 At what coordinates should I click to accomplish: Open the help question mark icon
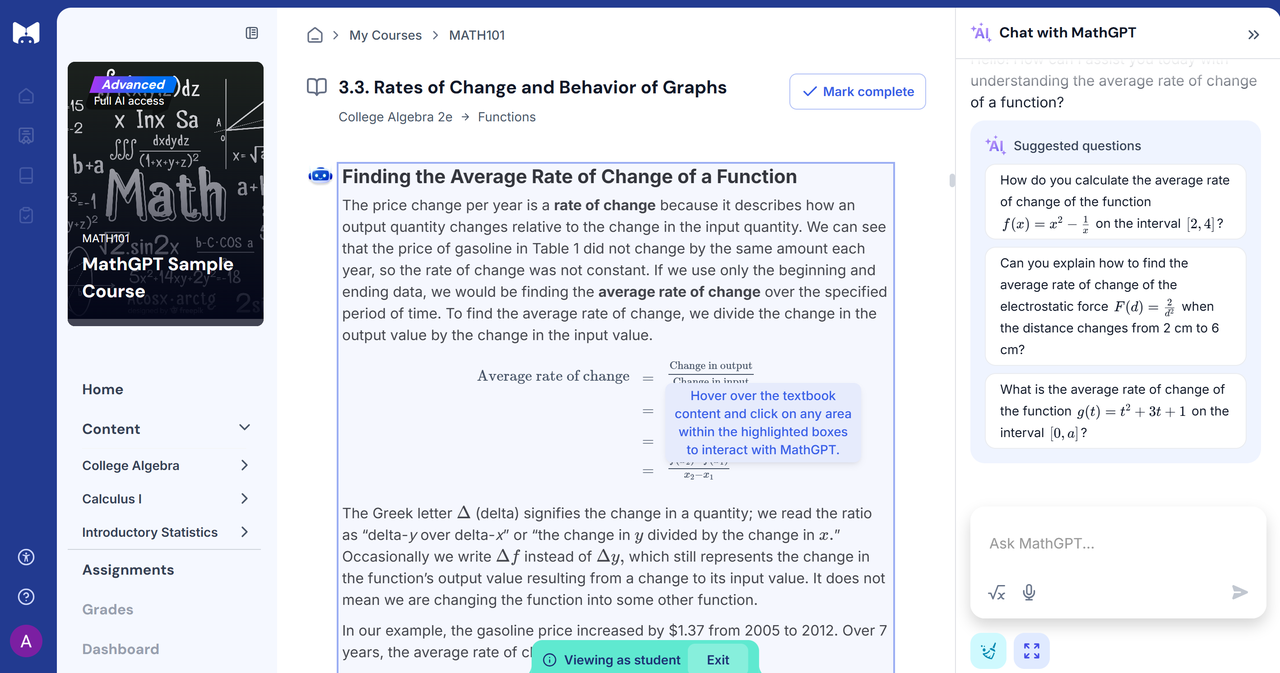coord(27,597)
